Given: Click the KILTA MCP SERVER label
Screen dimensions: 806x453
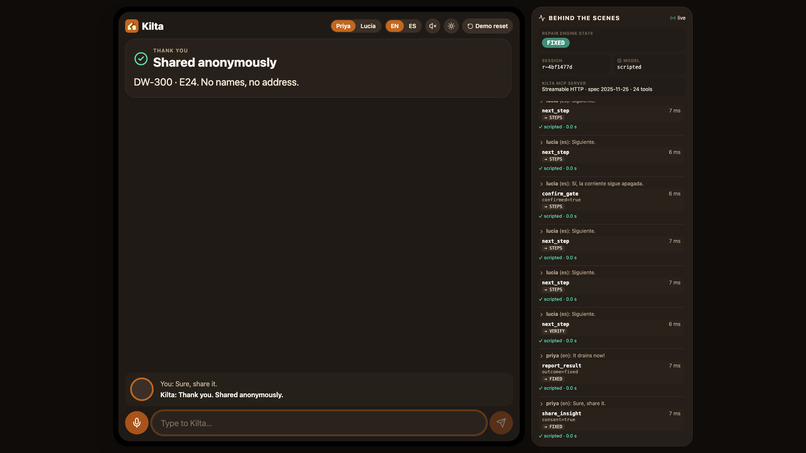Looking at the screenshot, I should pos(564,83).
